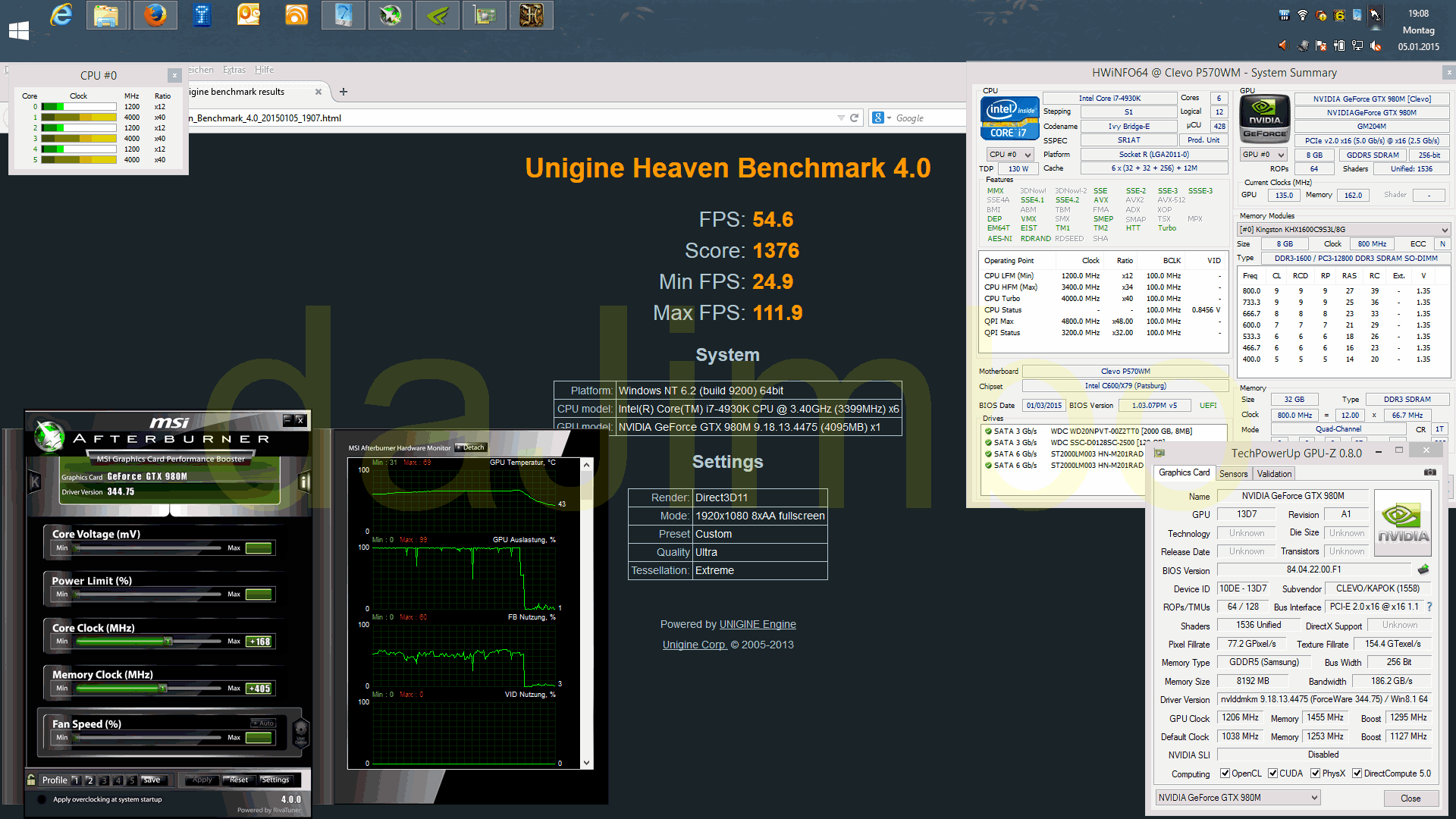Screen dimensions: 1456x819
Task: Expand search engine selector arrow next to Google
Action: coord(889,118)
